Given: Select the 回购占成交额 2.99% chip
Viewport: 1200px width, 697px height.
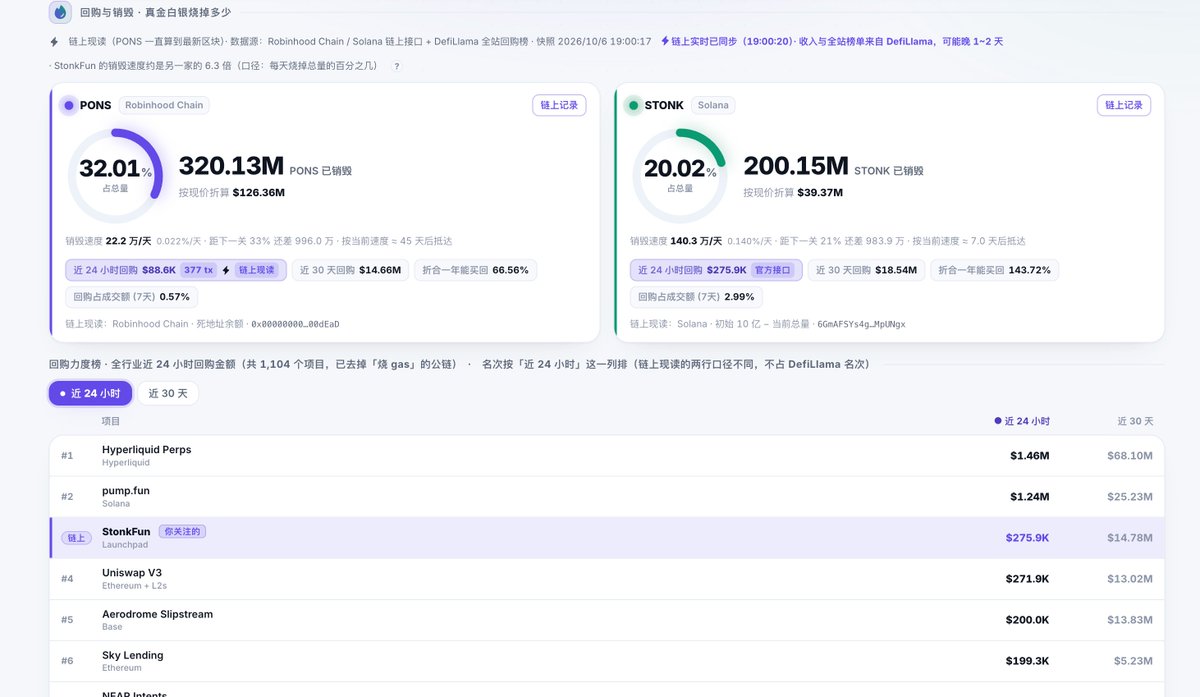Looking at the screenshot, I should (x=696, y=297).
